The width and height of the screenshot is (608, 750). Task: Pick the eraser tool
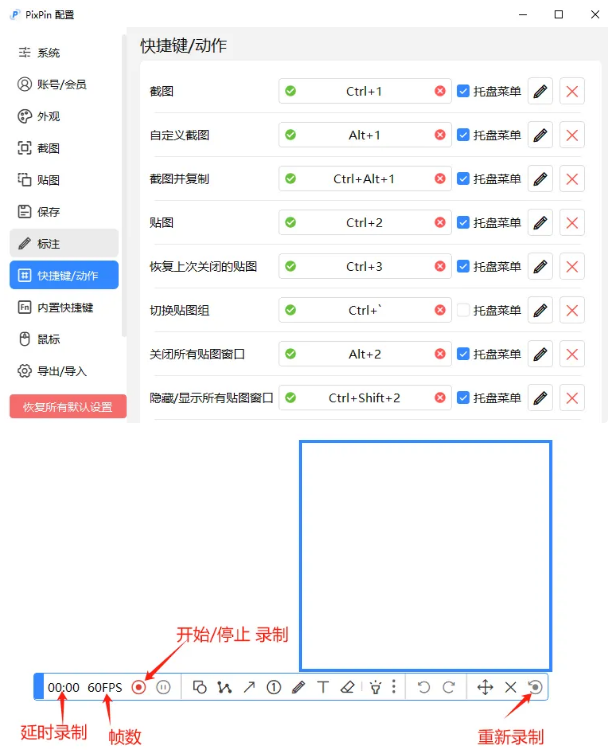347,687
